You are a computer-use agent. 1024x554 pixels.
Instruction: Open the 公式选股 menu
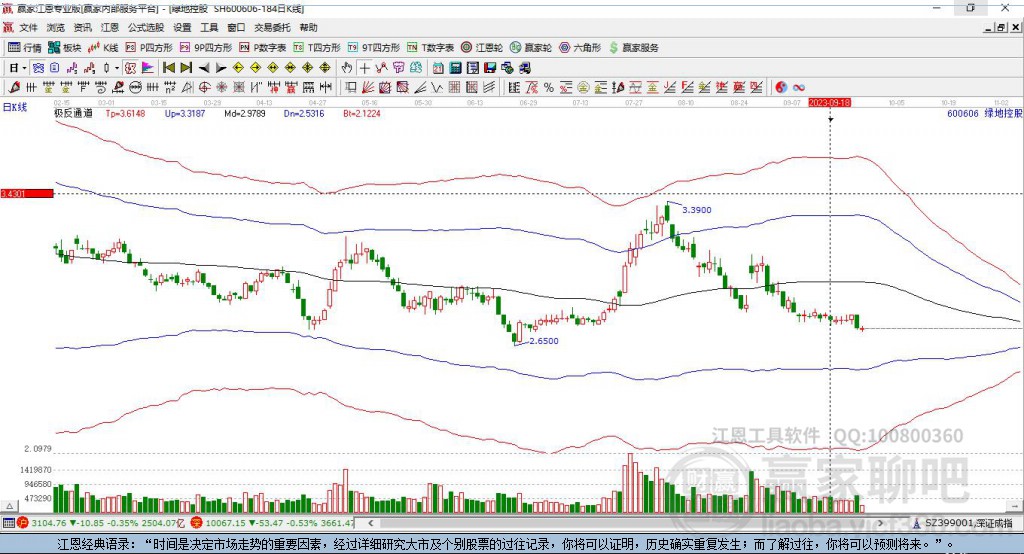coord(146,27)
